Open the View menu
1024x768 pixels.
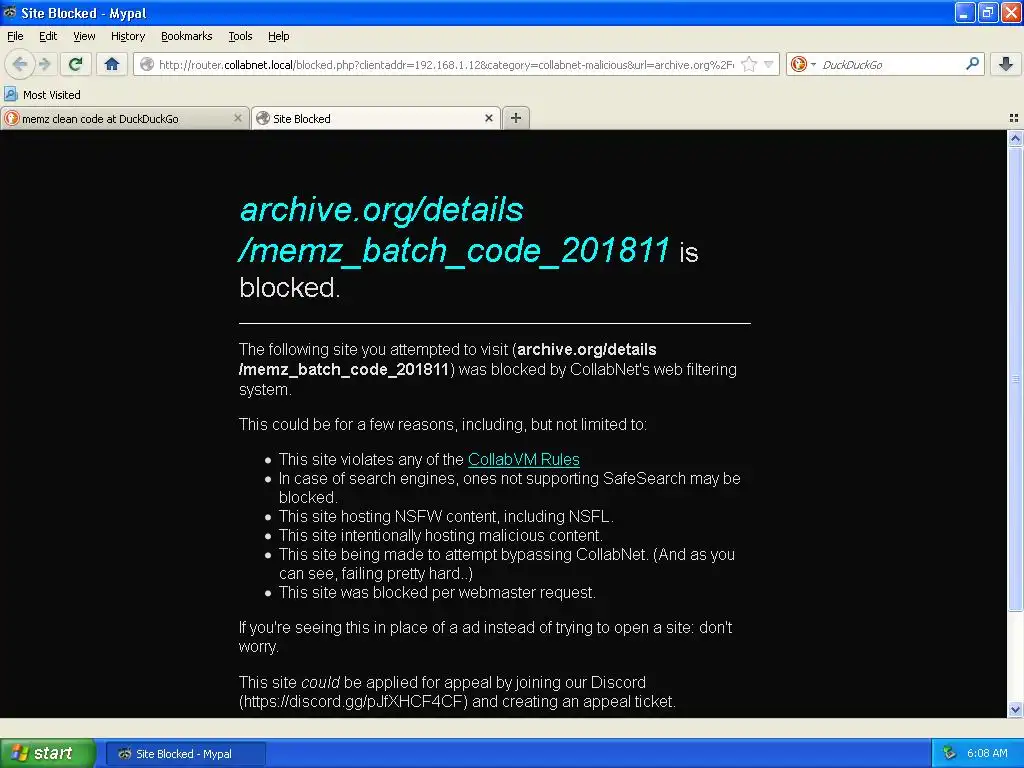click(x=84, y=36)
